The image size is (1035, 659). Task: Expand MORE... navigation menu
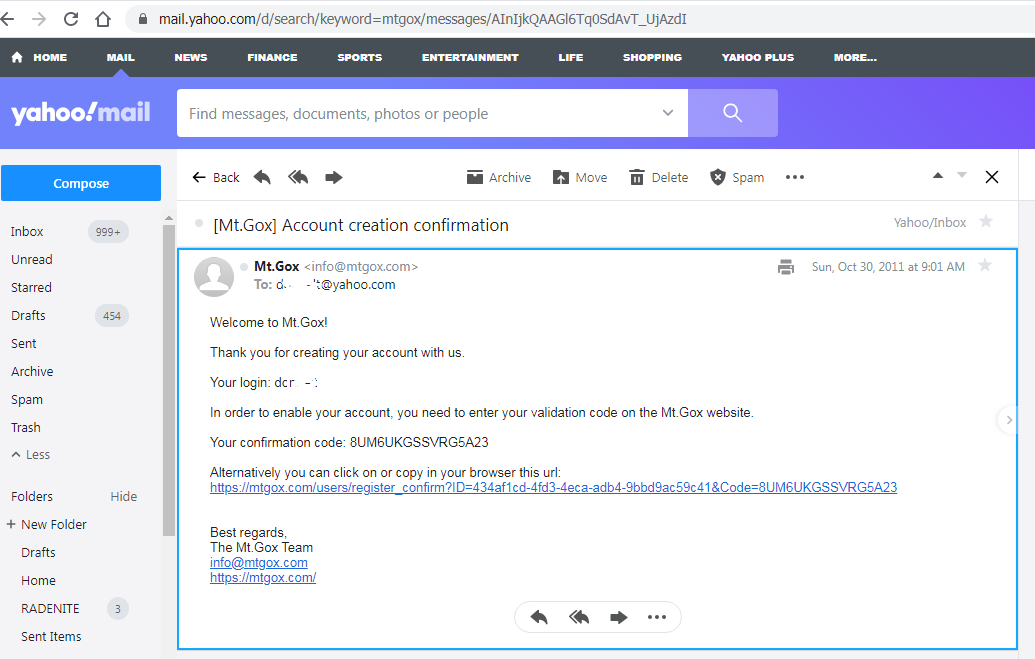[x=855, y=57]
